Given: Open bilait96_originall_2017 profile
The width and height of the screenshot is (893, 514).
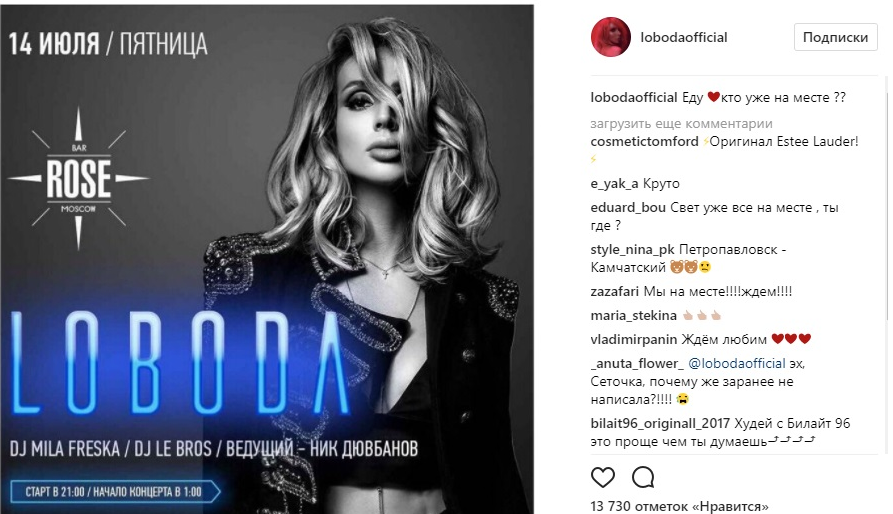Looking at the screenshot, I should coord(660,423).
